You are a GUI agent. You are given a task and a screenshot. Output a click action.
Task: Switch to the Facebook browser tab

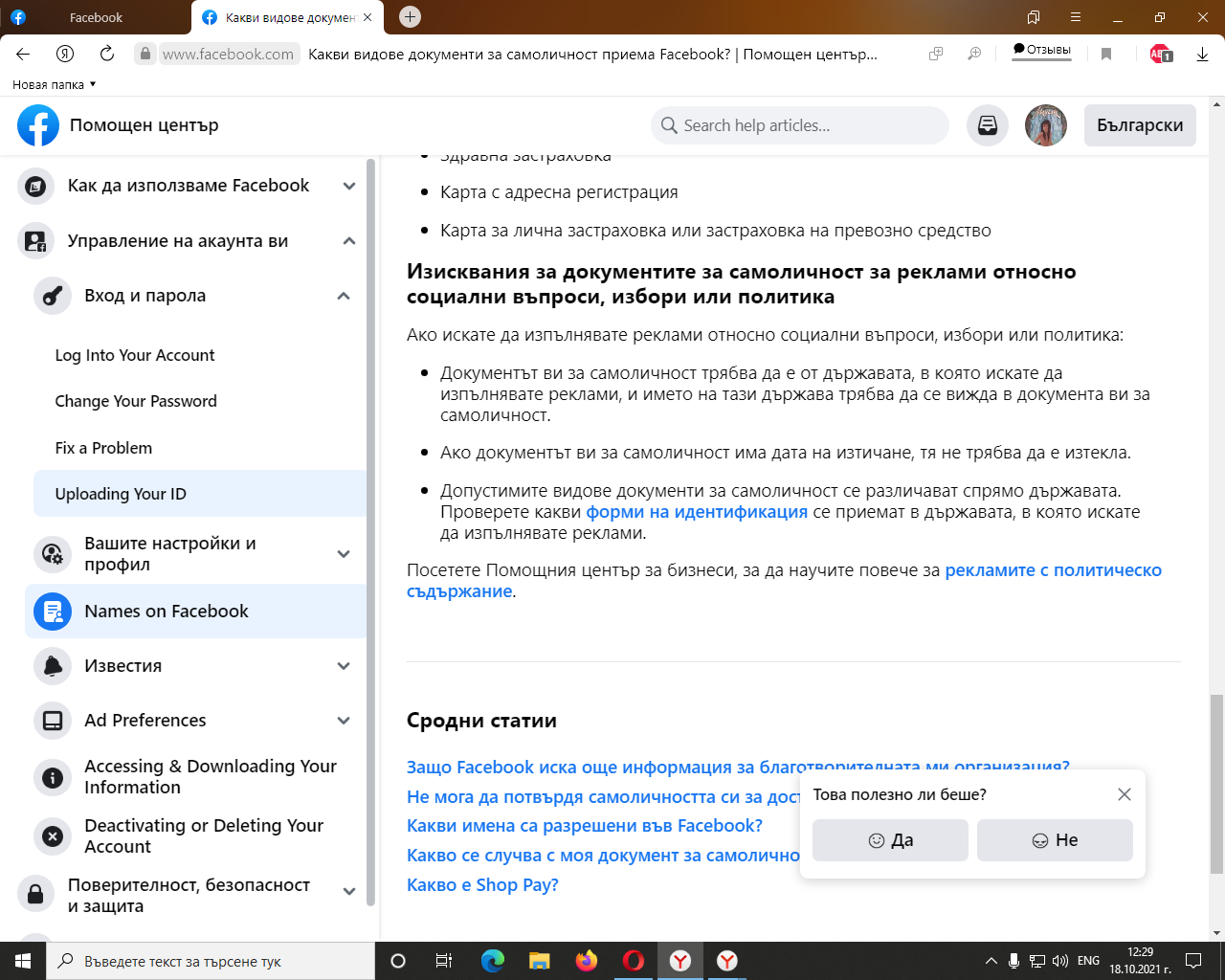pyautogui.click(x=96, y=17)
